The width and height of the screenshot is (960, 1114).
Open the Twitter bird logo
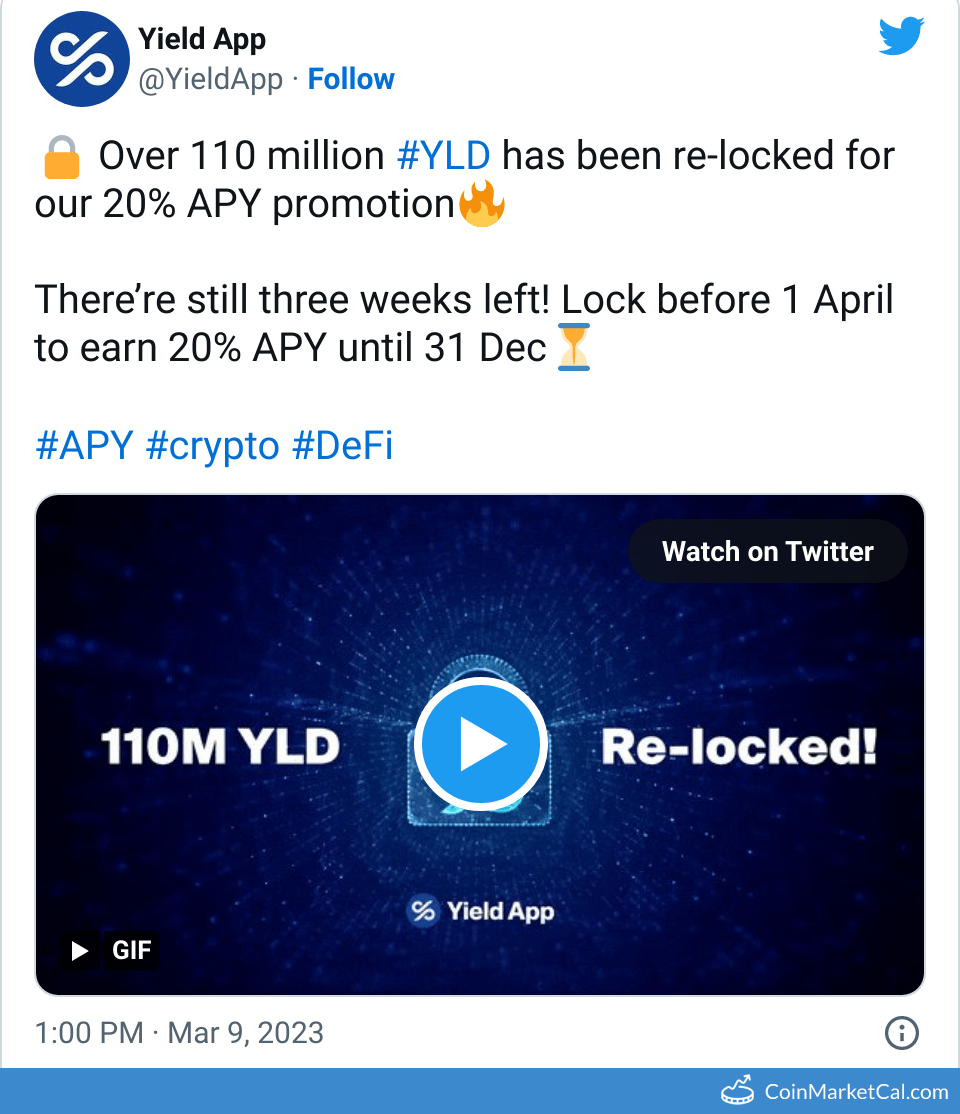pos(902,39)
